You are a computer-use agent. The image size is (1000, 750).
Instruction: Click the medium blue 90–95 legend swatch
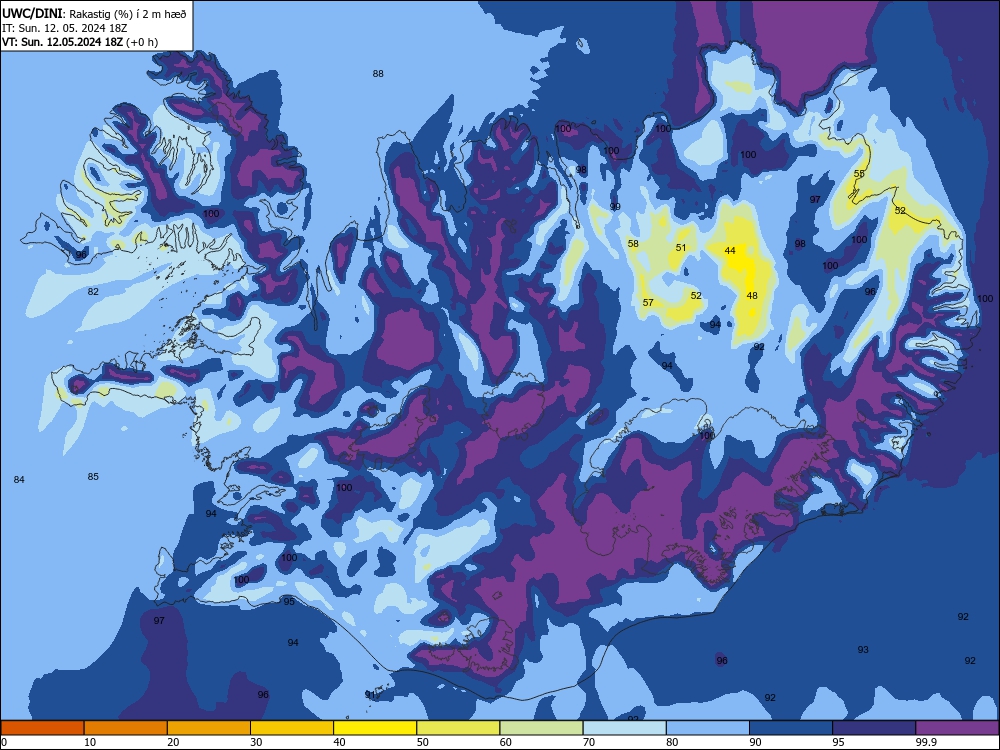pos(791,728)
